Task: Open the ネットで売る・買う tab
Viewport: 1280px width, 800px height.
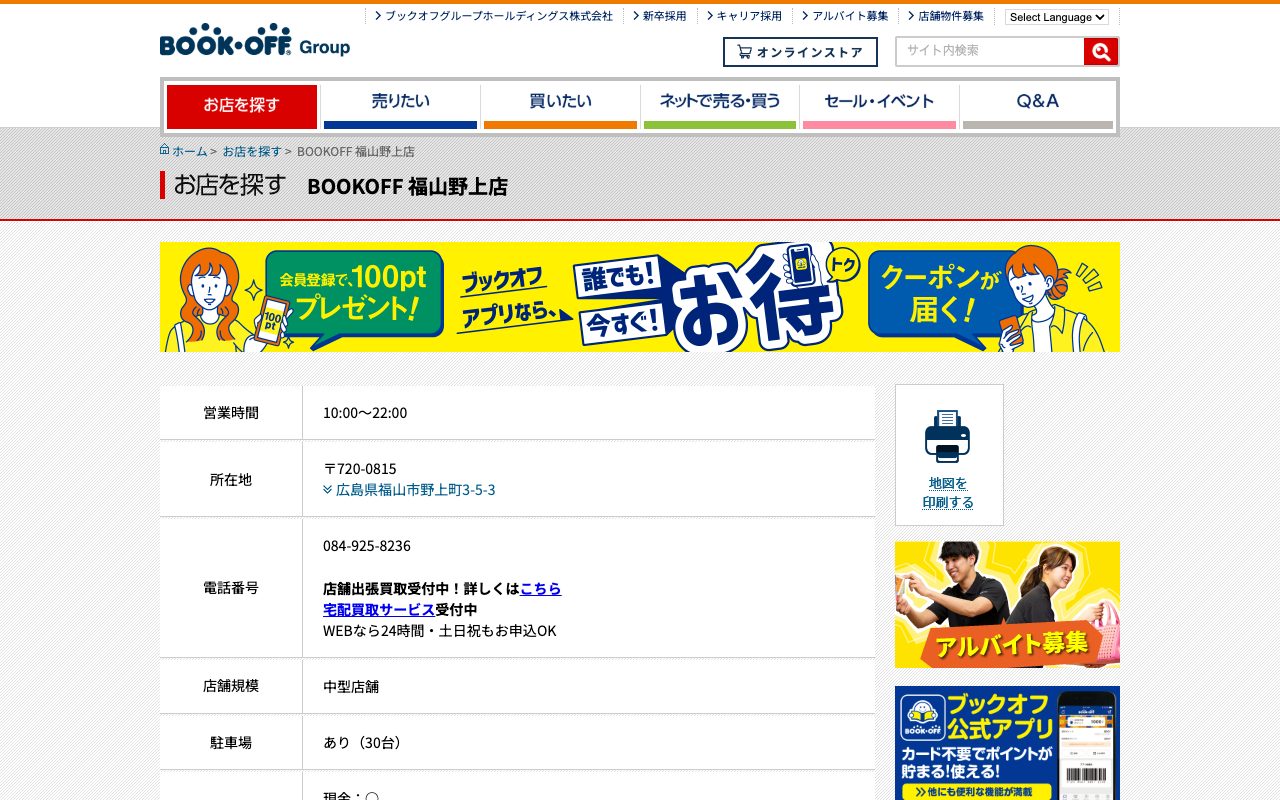Action: pyautogui.click(x=720, y=106)
